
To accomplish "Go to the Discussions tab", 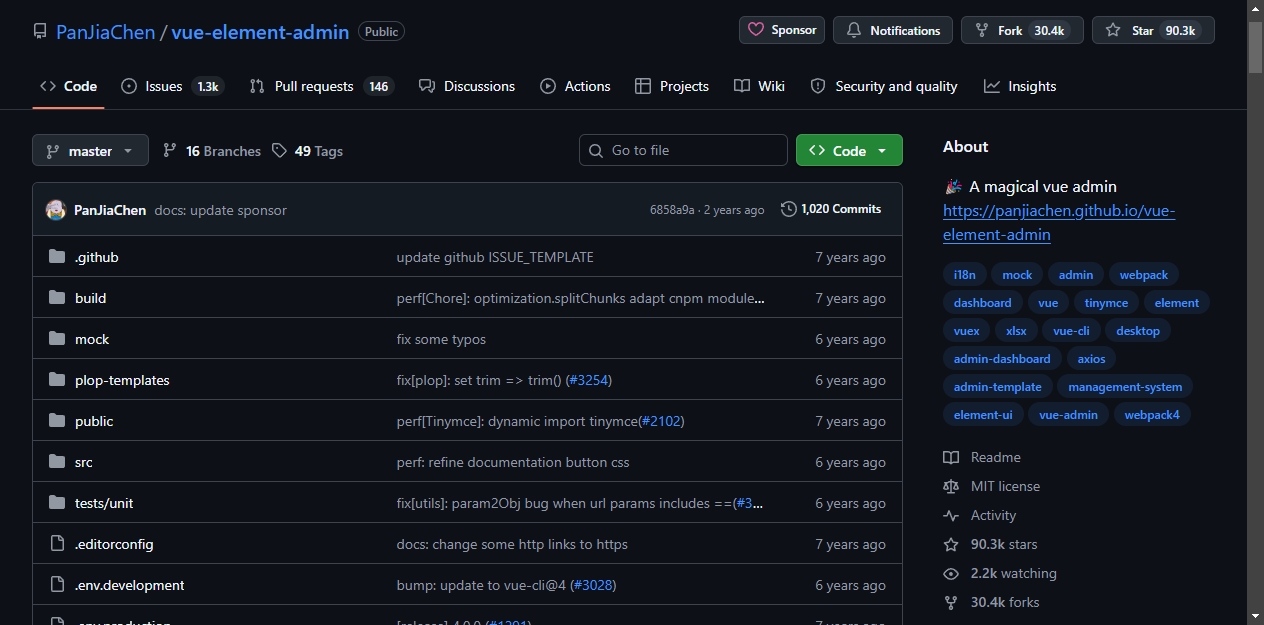I will point(467,86).
